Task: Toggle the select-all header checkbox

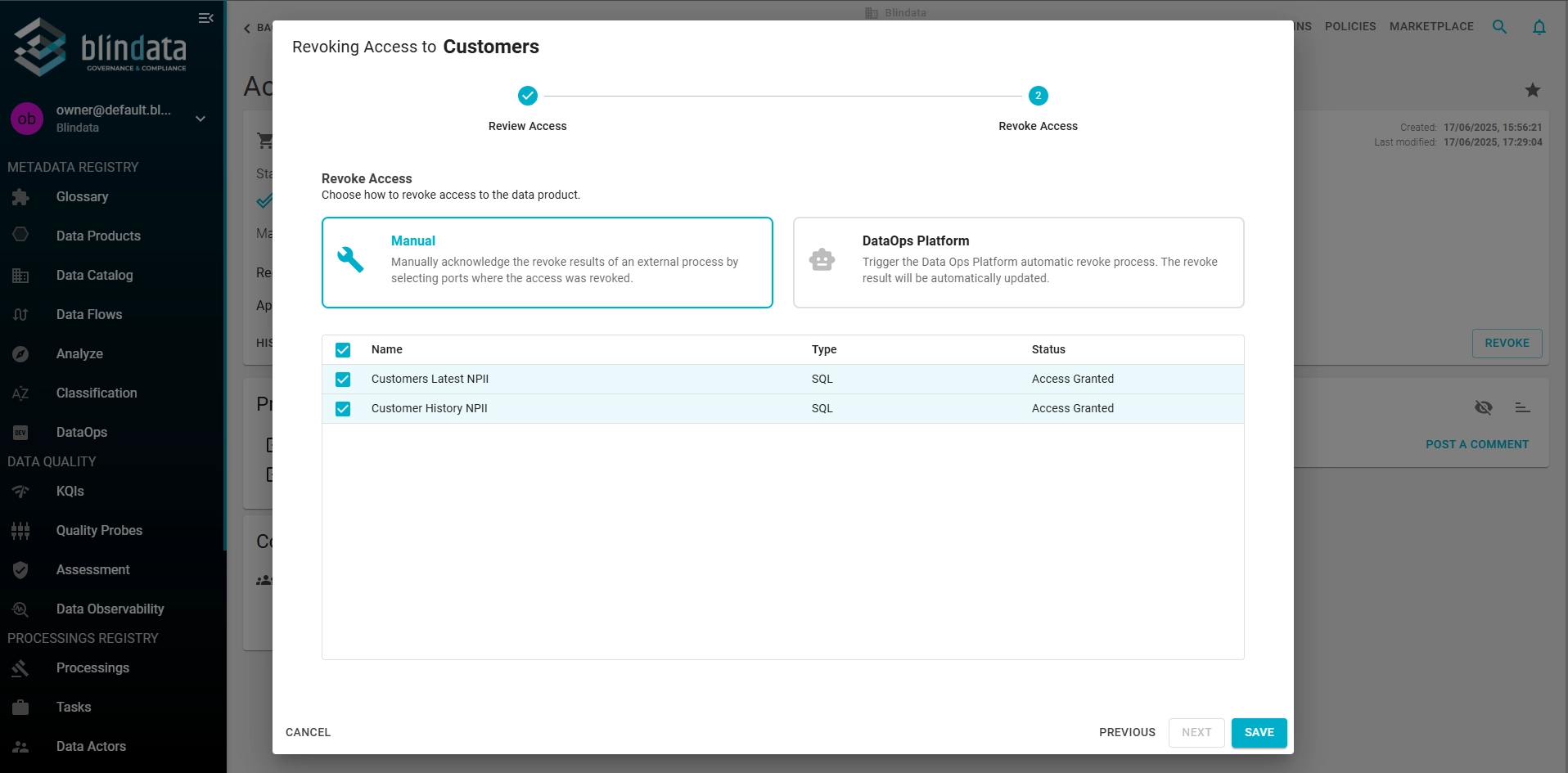Action: click(343, 350)
